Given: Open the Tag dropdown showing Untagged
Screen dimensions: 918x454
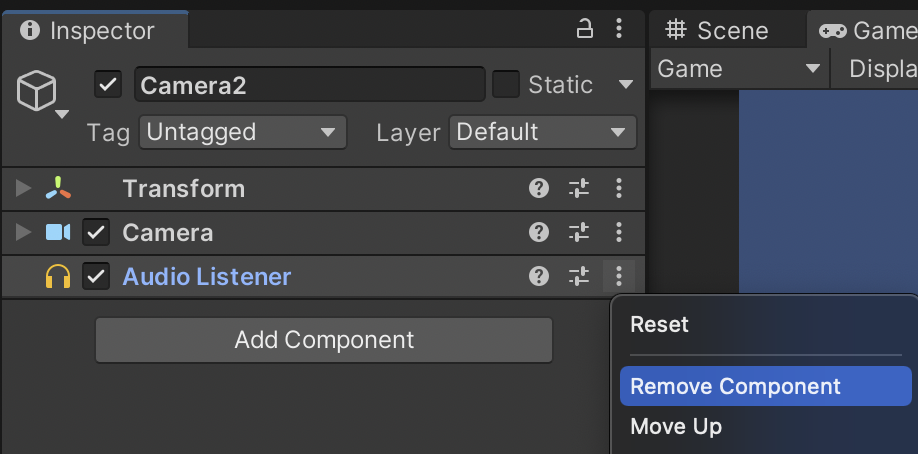Looking at the screenshot, I should point(242,132).
